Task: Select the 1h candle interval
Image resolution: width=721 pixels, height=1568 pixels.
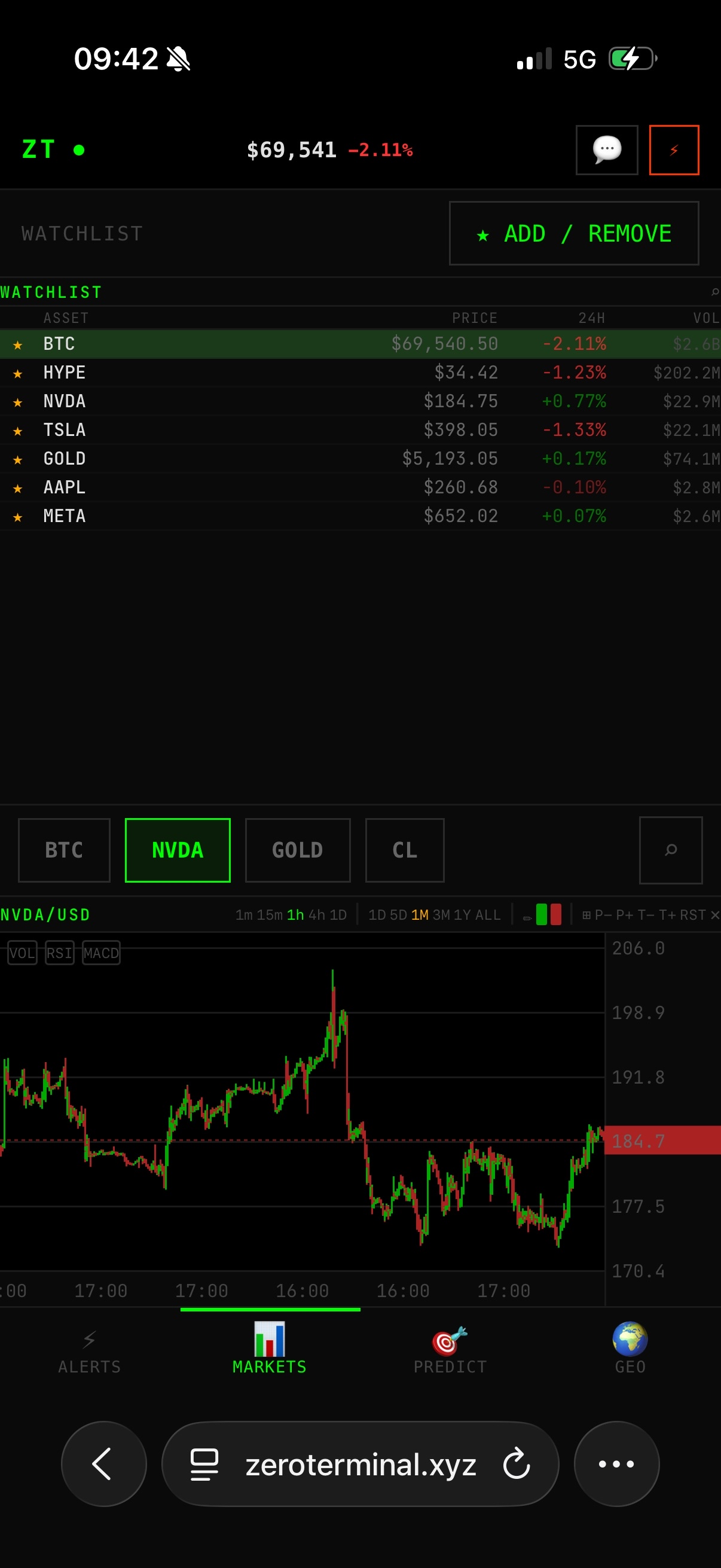Action: (x=295, y=915)
